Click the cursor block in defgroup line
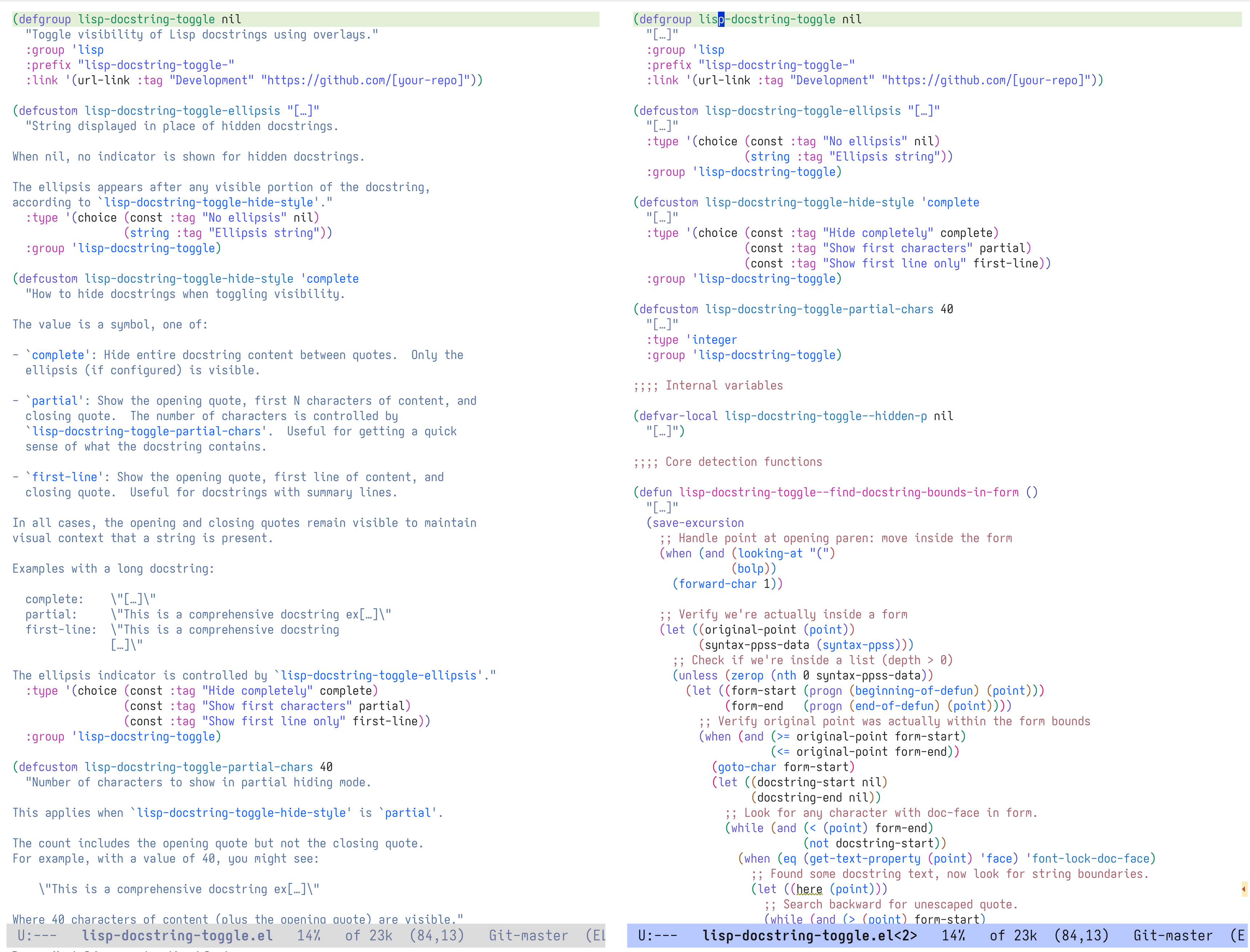This screenshot has height=952, width=1250. click(721, 19)
